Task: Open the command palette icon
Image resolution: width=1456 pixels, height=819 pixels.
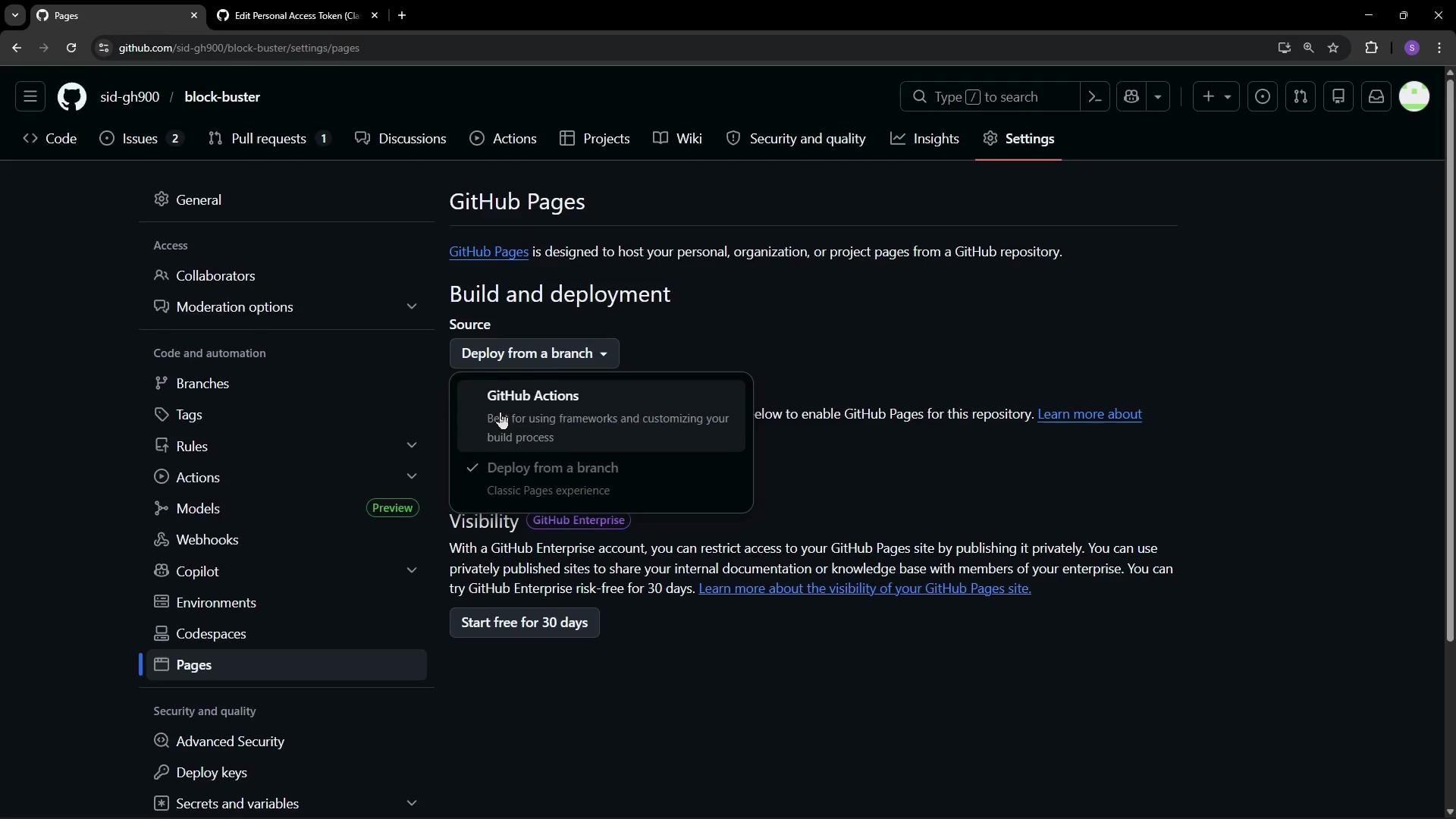Action: [1095, 97]
